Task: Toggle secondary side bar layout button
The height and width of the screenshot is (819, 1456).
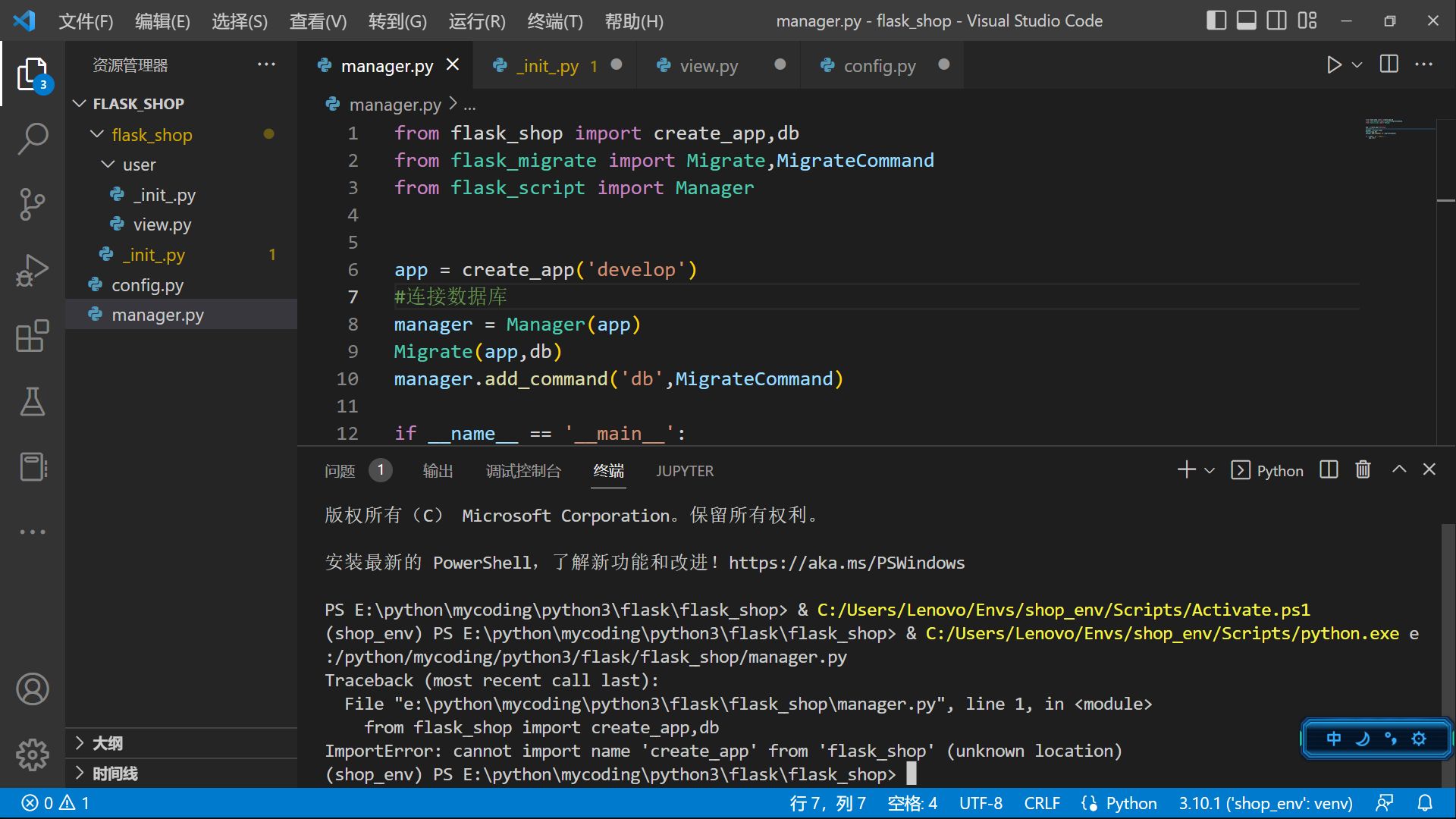Action: [1277, 20]
